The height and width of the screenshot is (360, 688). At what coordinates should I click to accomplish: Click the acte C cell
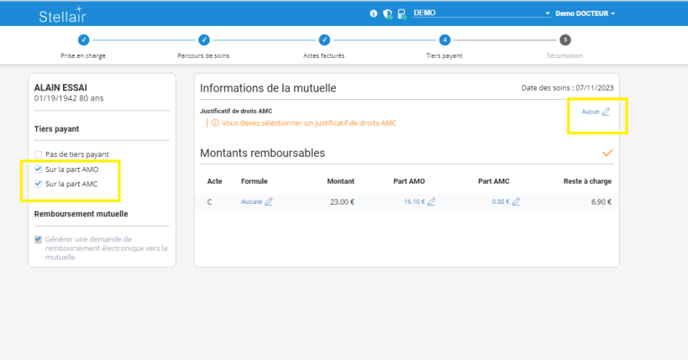pos(209,202)
